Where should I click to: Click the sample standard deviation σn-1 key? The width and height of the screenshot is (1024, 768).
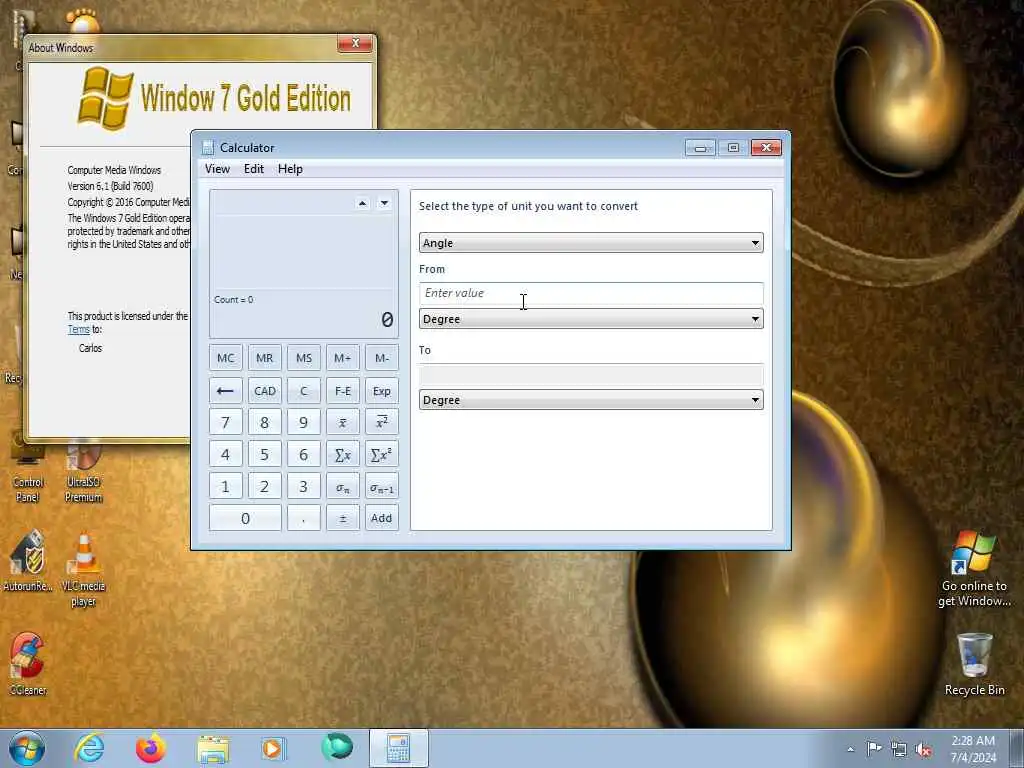(381, 487)
